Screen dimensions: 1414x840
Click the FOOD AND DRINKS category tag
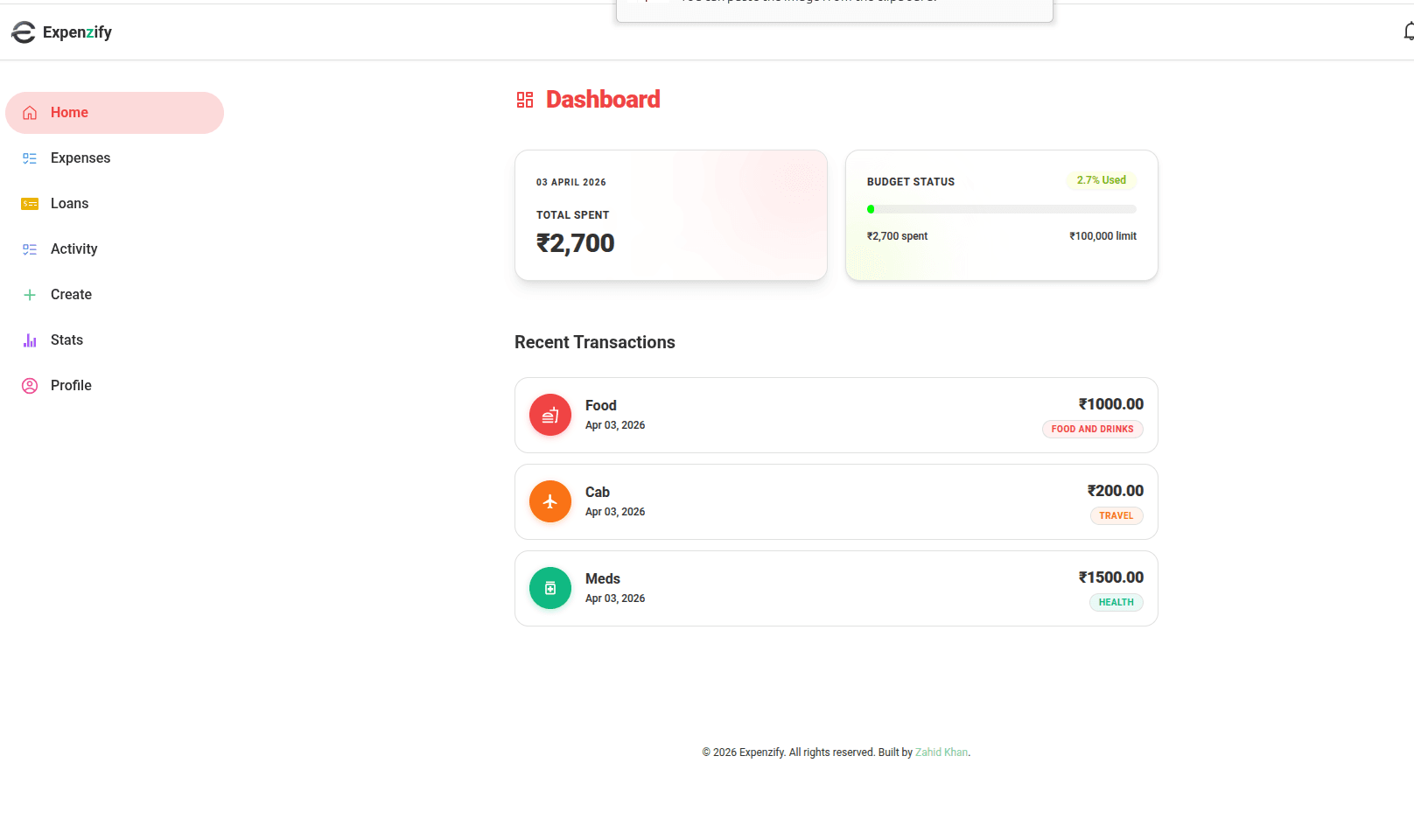pos(1092,429)
